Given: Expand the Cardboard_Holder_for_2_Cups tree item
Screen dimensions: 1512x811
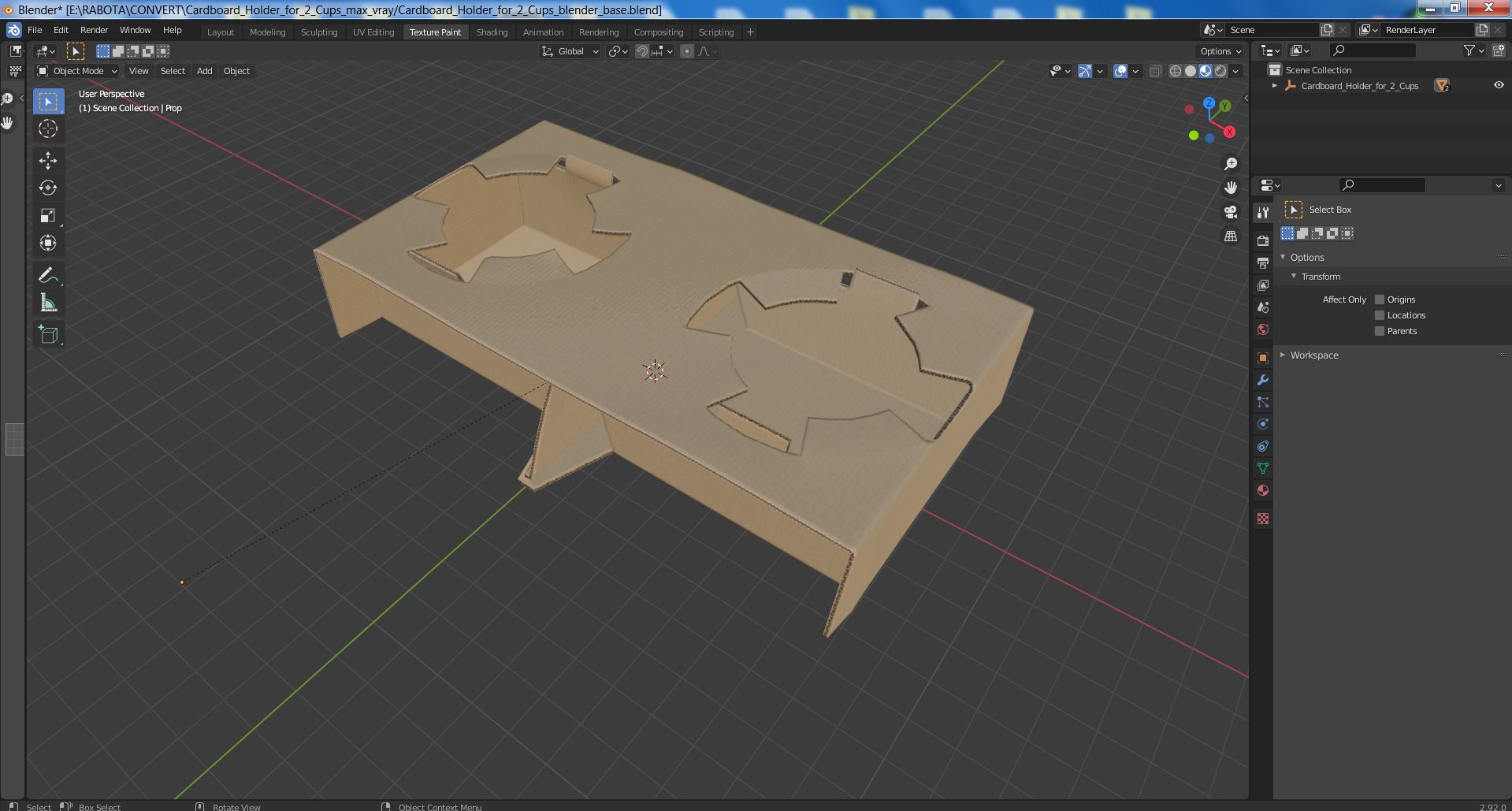Looking at the screenshot, I should 1275,85.
